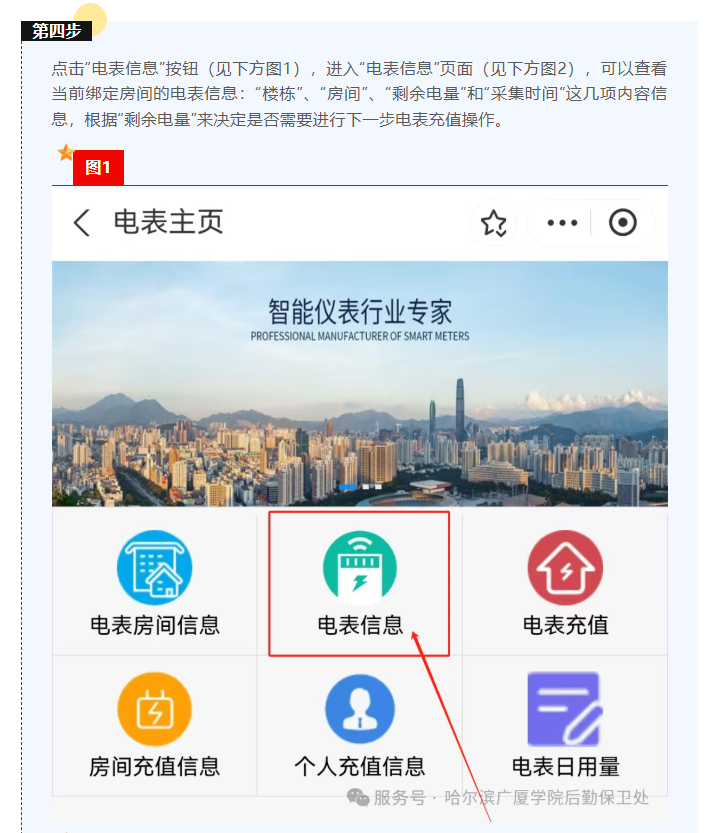
Task: Tap the back arrow beside 电表主页
Action: (x=81, y=223)
